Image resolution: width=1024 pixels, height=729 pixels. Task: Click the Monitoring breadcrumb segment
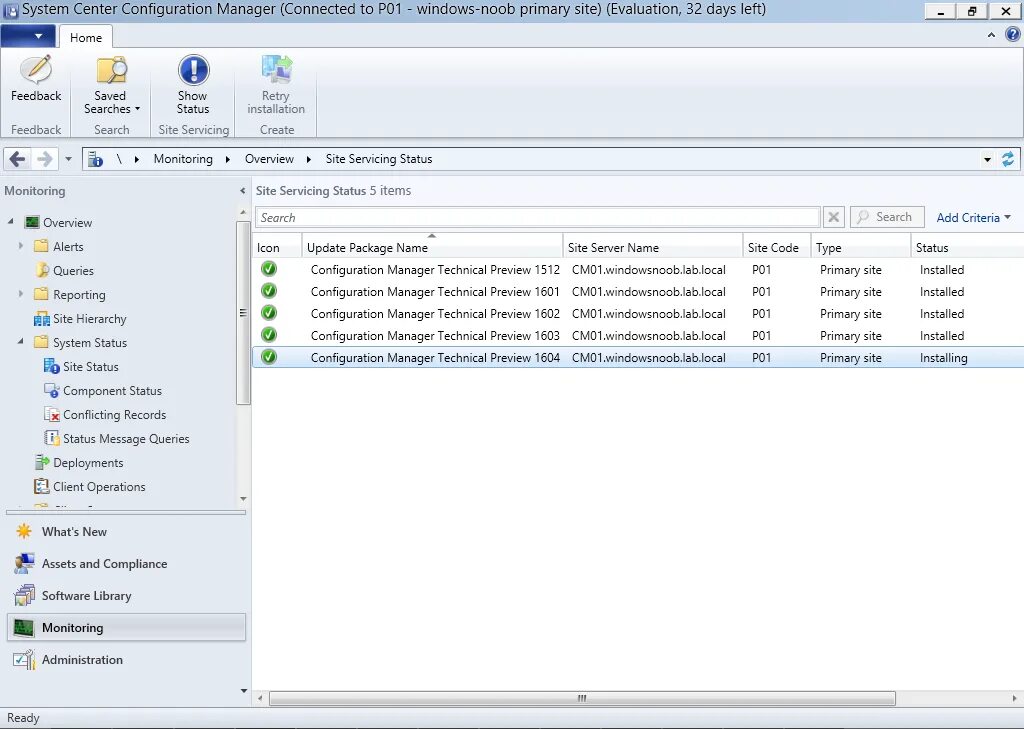183,159
